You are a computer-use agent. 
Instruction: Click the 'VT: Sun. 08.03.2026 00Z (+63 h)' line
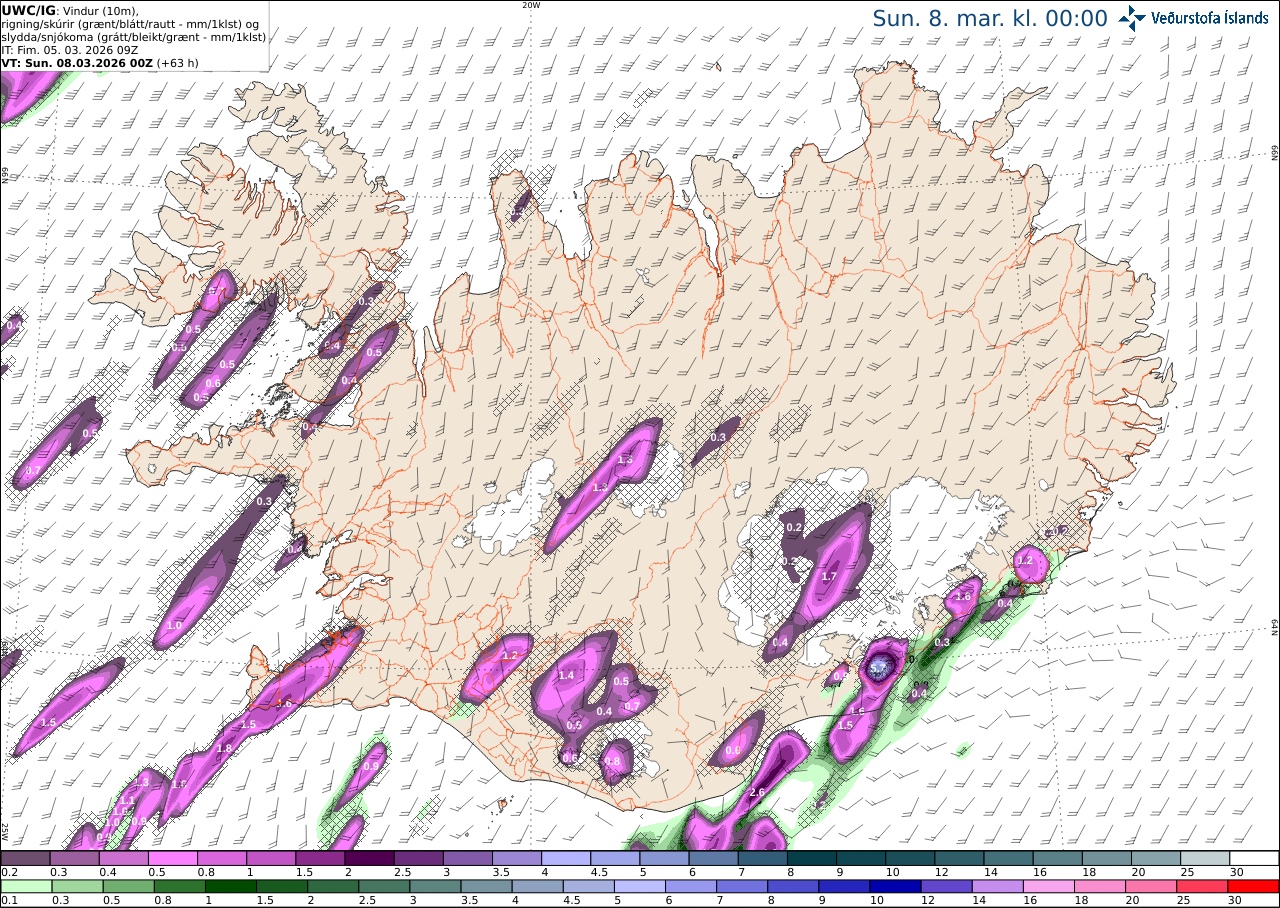point(99,62)
